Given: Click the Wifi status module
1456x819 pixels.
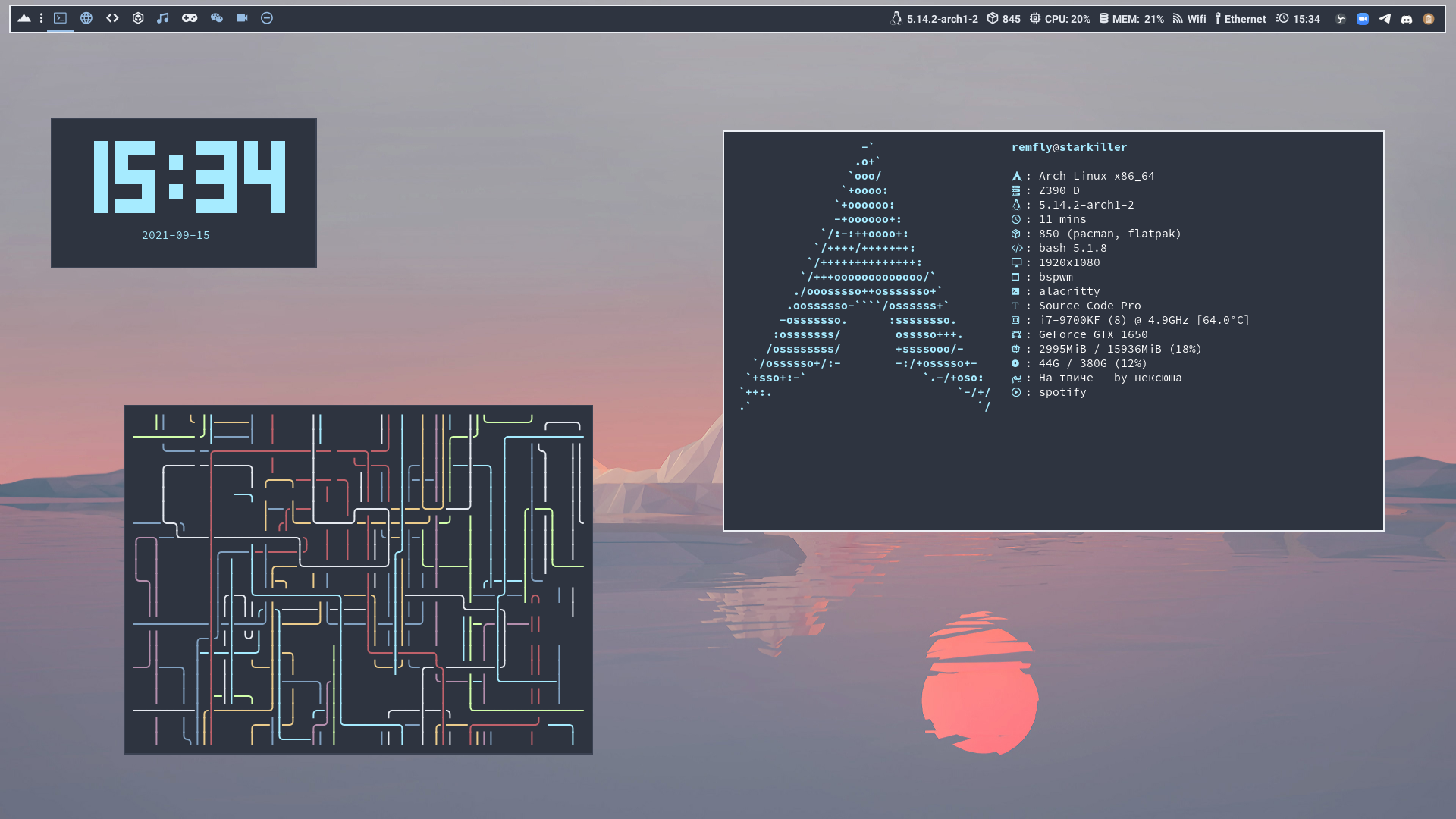Looking at the screenshot, I should (x=1189, y=19).
